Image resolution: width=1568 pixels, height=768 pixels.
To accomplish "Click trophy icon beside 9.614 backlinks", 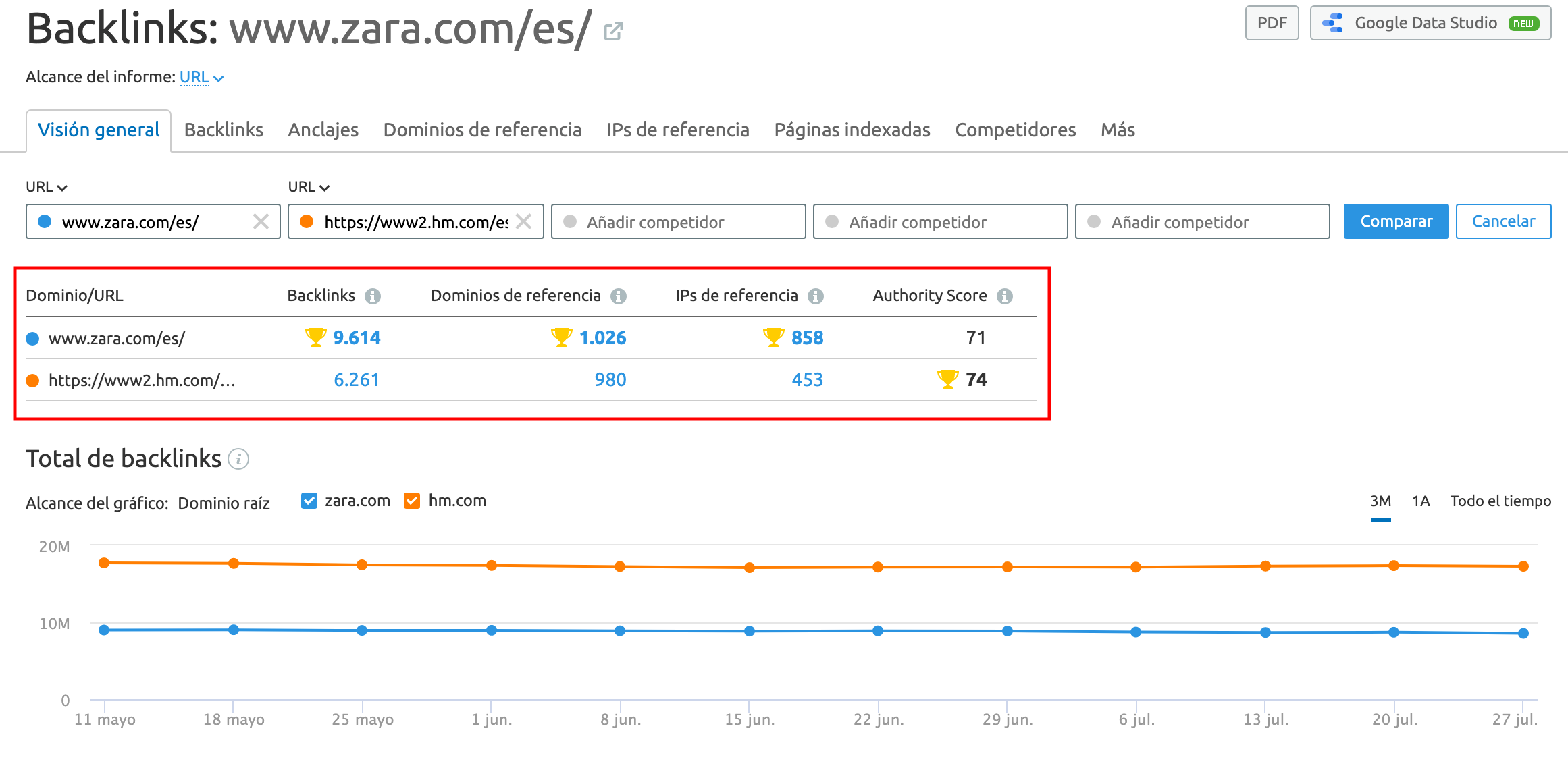I will tap(315, 337).
